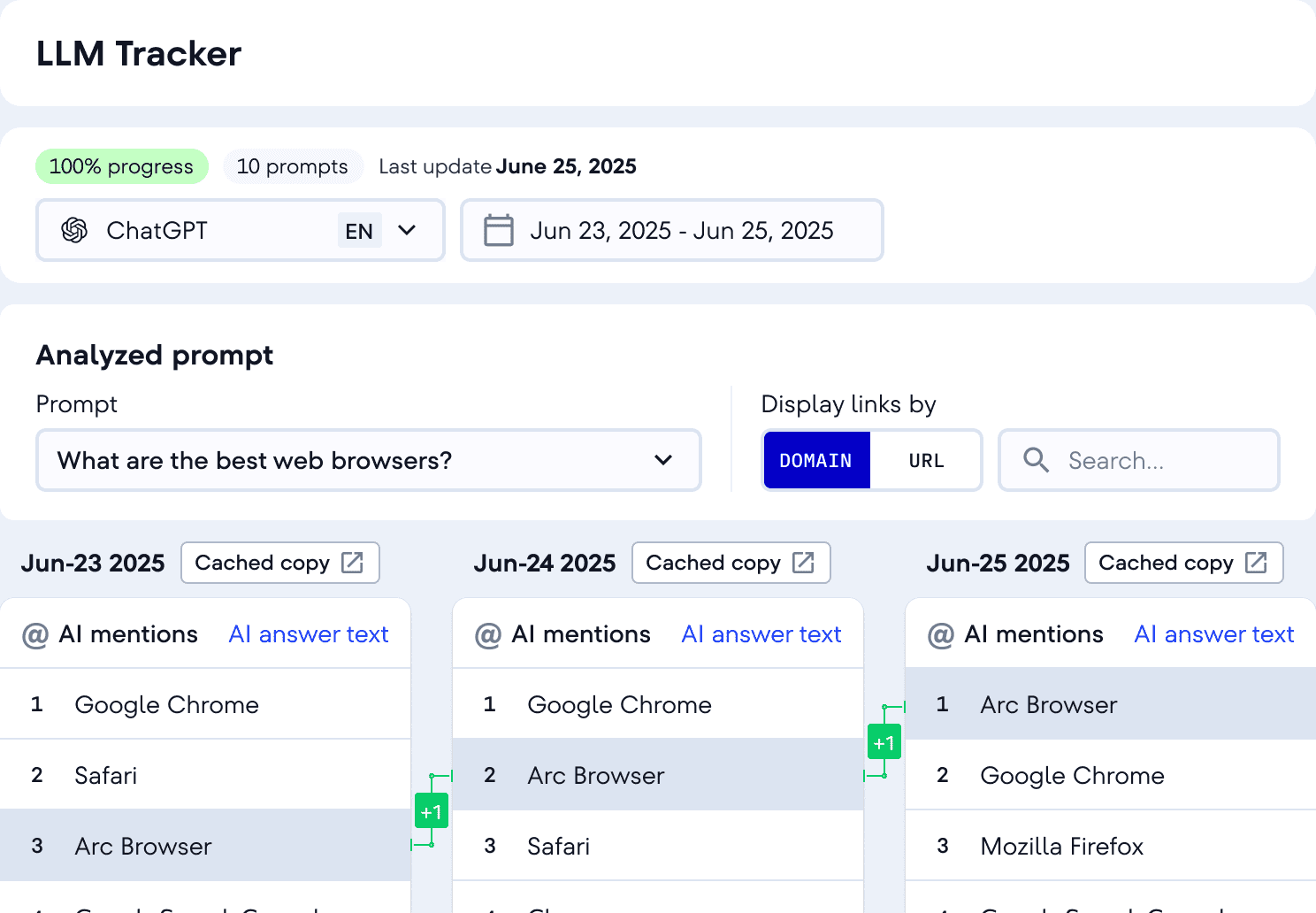Open the Jun 23 - Jun 25 date range
This screenshot has height=913, width=1316.
point(672,230)
